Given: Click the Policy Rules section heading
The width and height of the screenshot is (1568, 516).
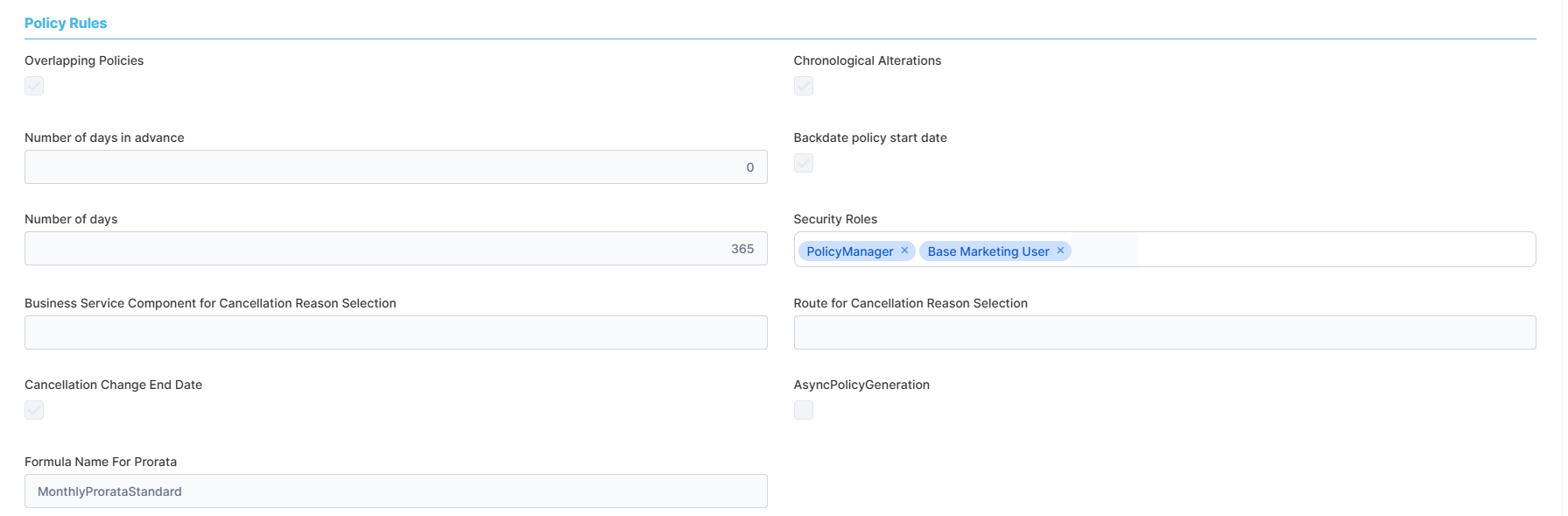Looking at the screenshot, I should (x=66, y=24).
